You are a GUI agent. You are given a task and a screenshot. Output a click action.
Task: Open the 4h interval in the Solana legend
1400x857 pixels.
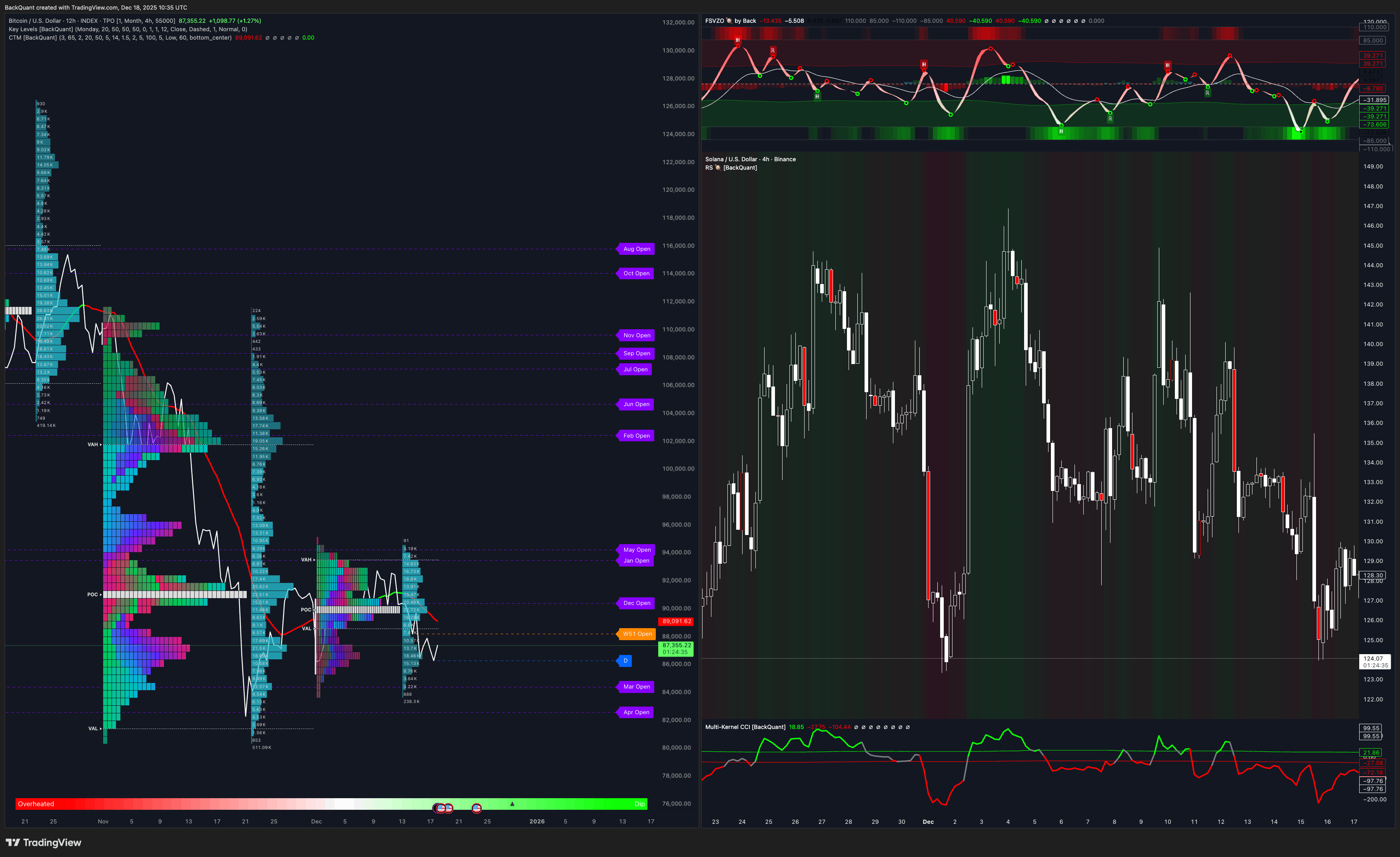(x=766, y=159)
